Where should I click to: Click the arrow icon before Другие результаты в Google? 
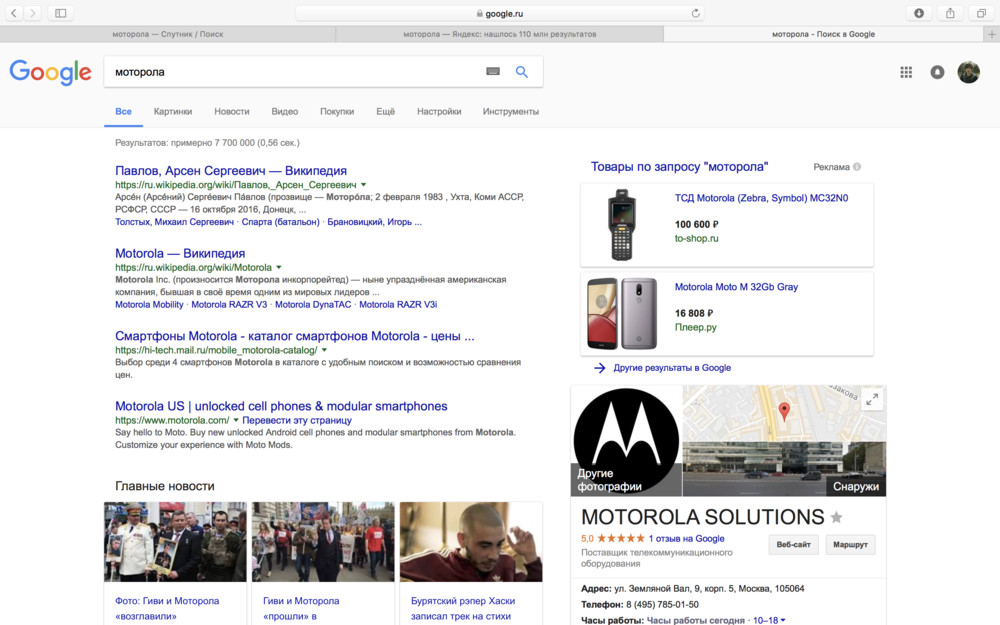pyautogui.click(x=599, y=368)
